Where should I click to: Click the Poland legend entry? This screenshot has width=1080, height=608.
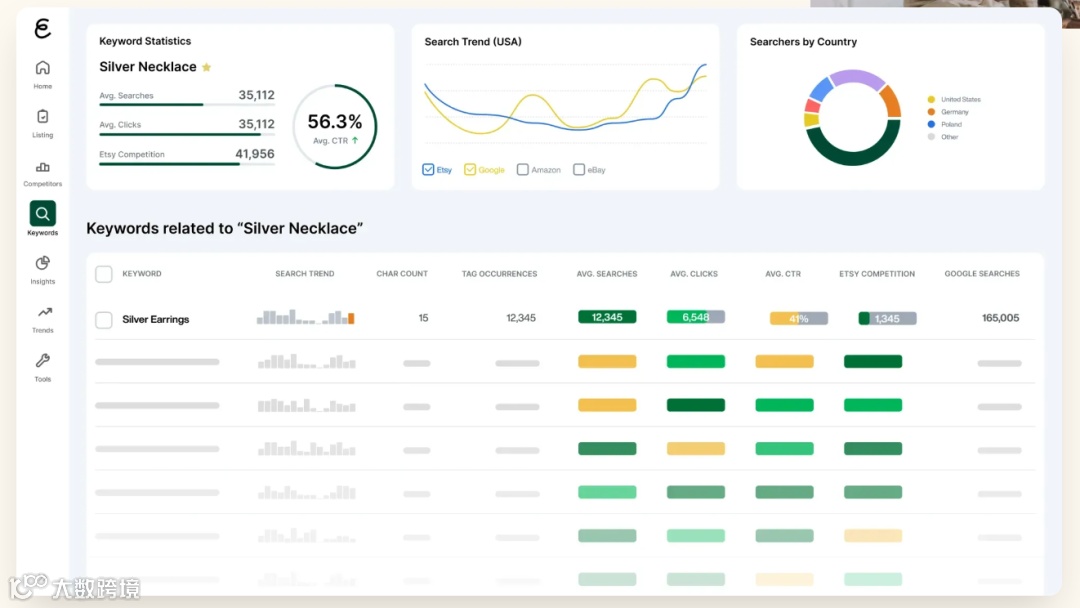[x=945, y=124]
